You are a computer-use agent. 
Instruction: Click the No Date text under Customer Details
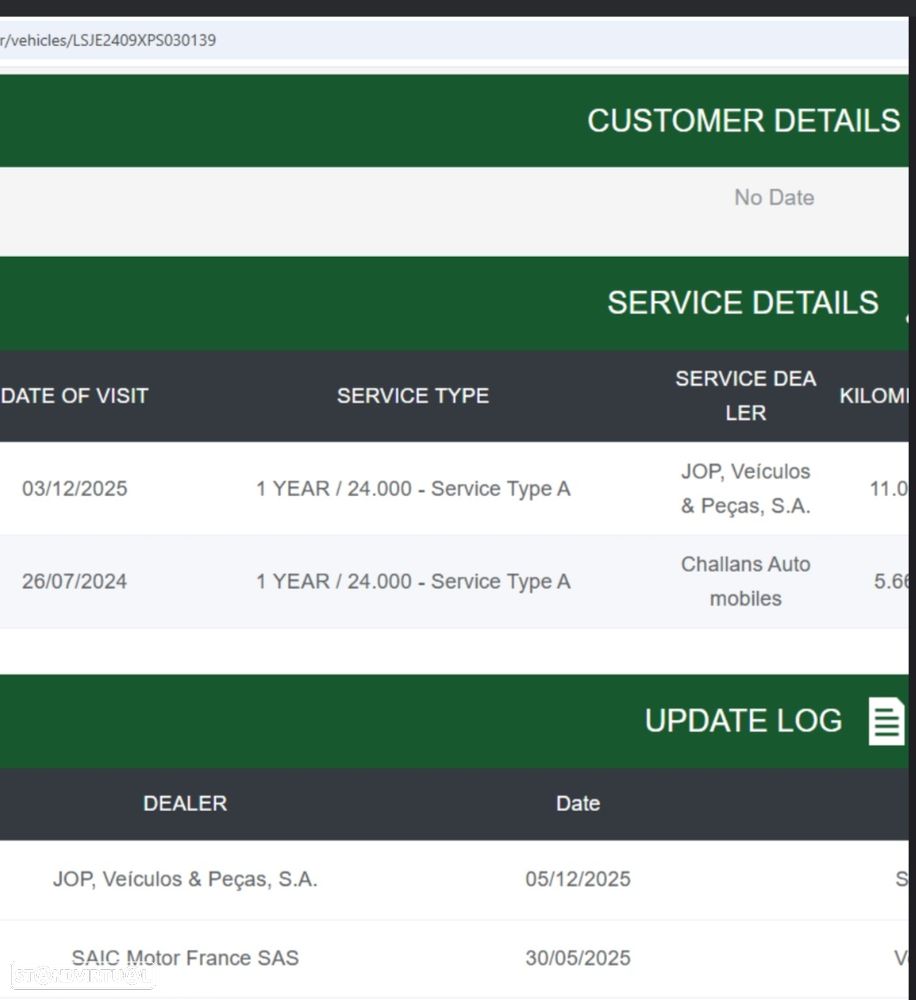click(x=773, y=198)
